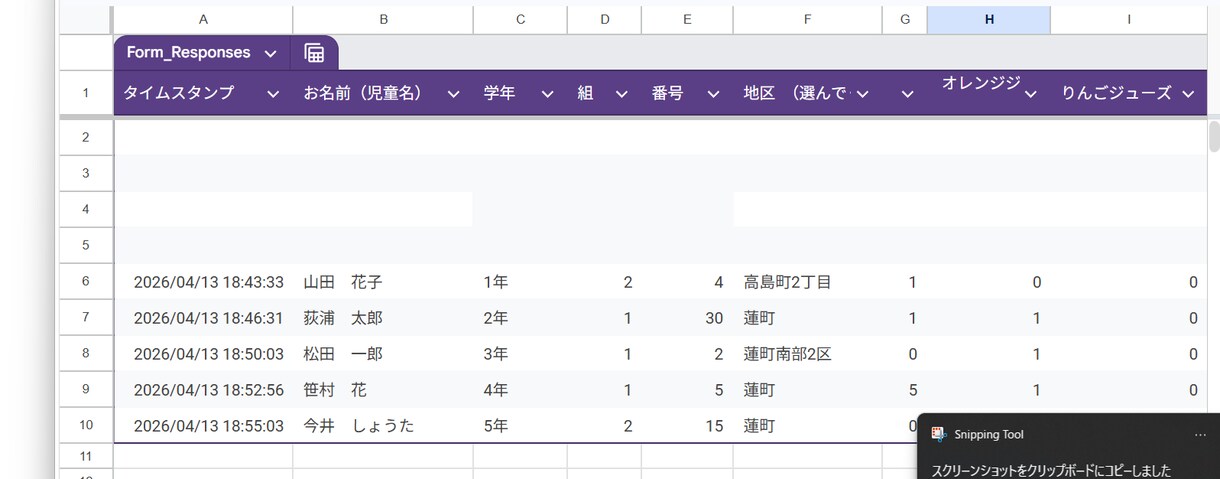Click the select-all corner box
This screenshot has width=1220, height=479.
(x=85, y=19)
